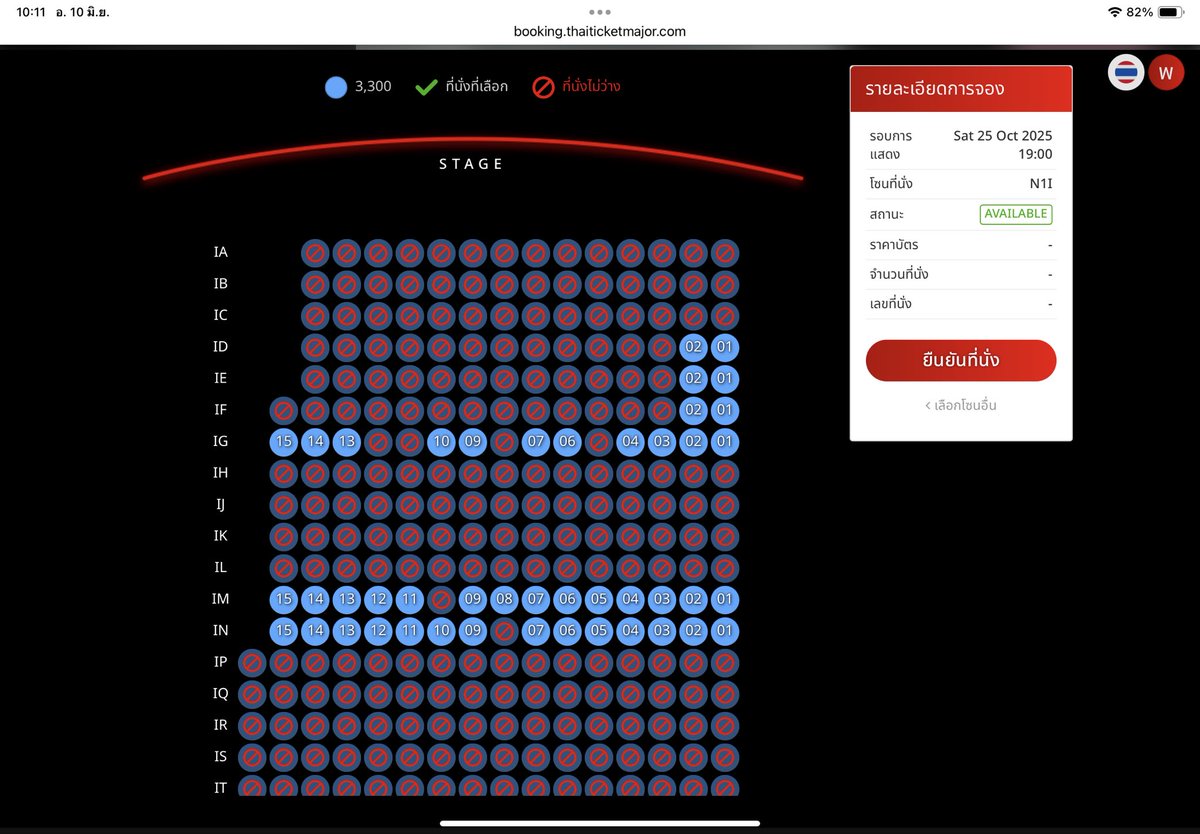1200x834 pixels.
Task: Tap the Wi-Fi status icon
Action: (1115, 12)
